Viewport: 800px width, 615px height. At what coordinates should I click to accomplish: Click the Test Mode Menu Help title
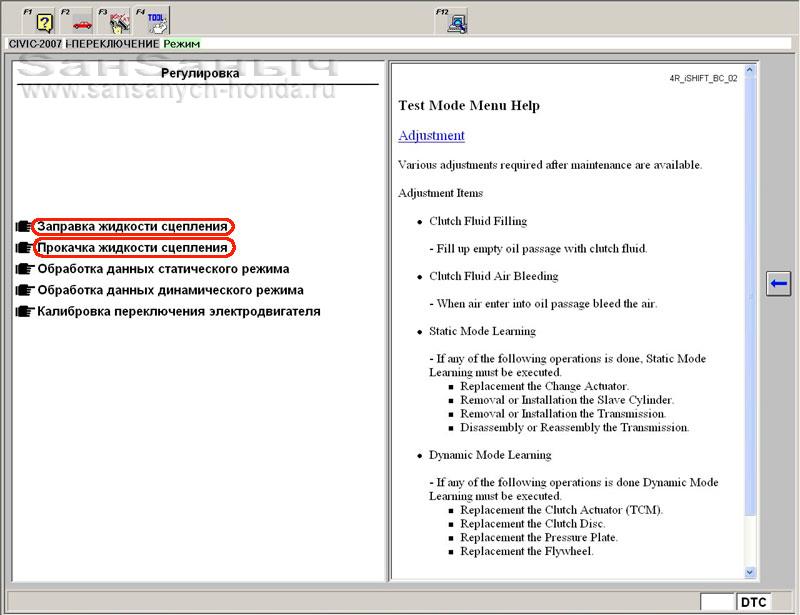tap(469, 106)
